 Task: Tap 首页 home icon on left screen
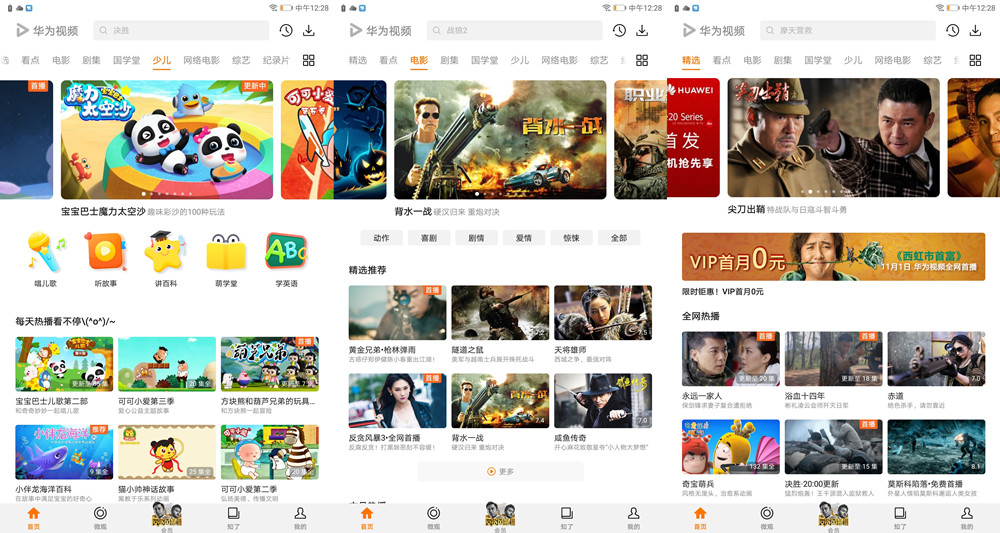click(x=34, y=514)
